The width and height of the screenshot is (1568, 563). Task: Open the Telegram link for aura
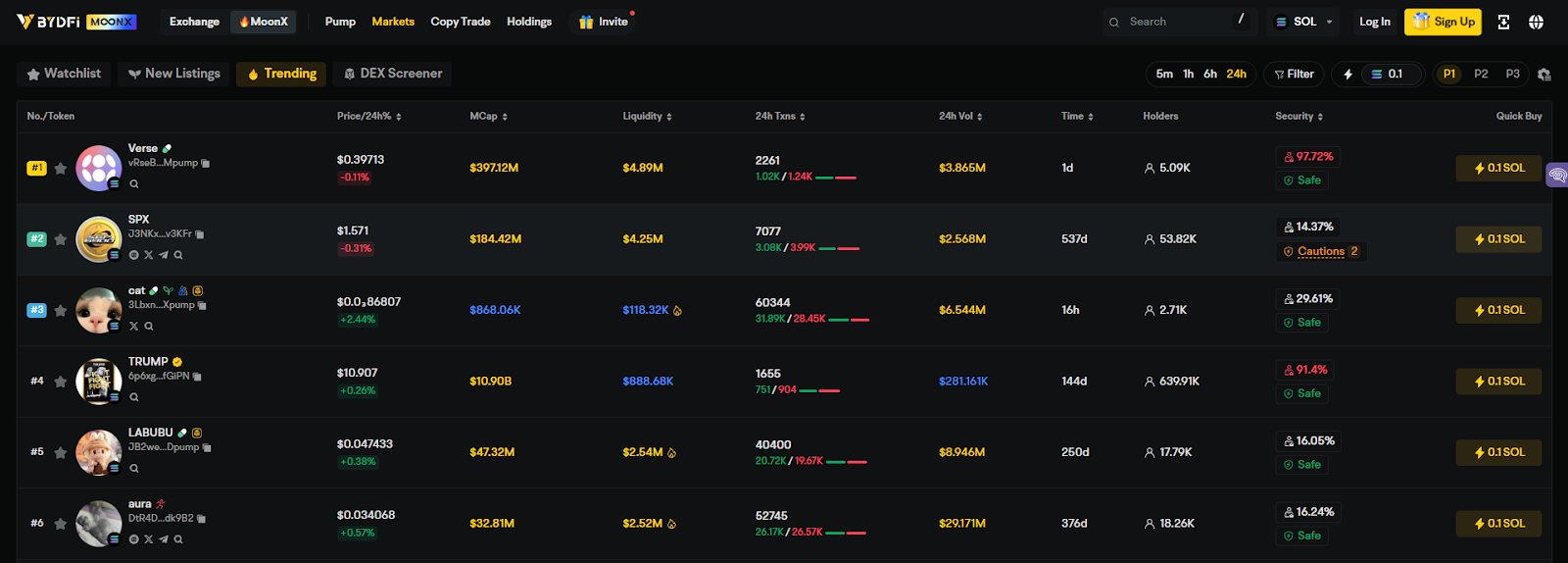(164, 539)
